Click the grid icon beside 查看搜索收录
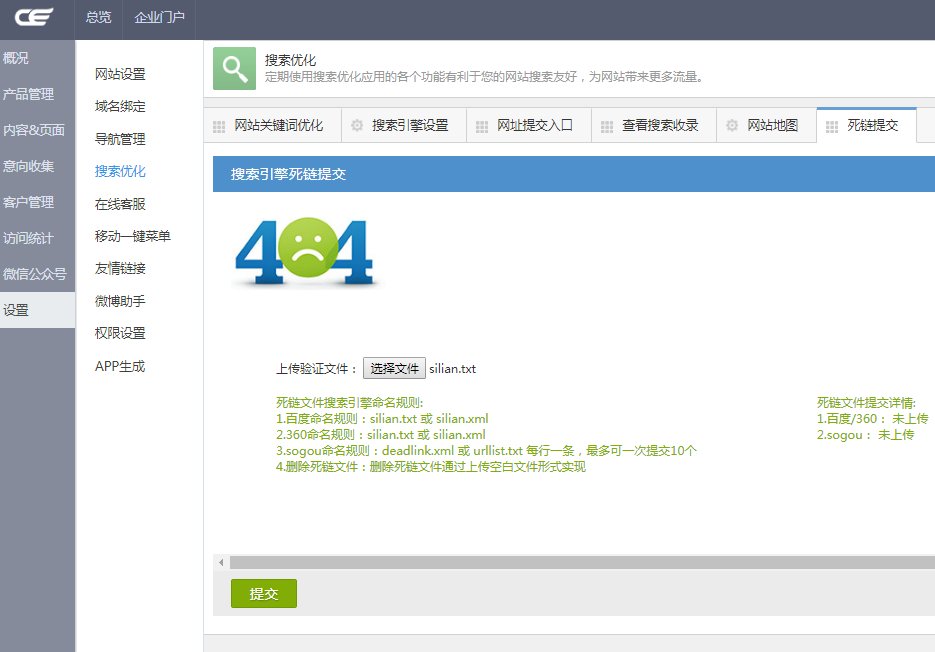935x652 pixels. pos(608,124)
